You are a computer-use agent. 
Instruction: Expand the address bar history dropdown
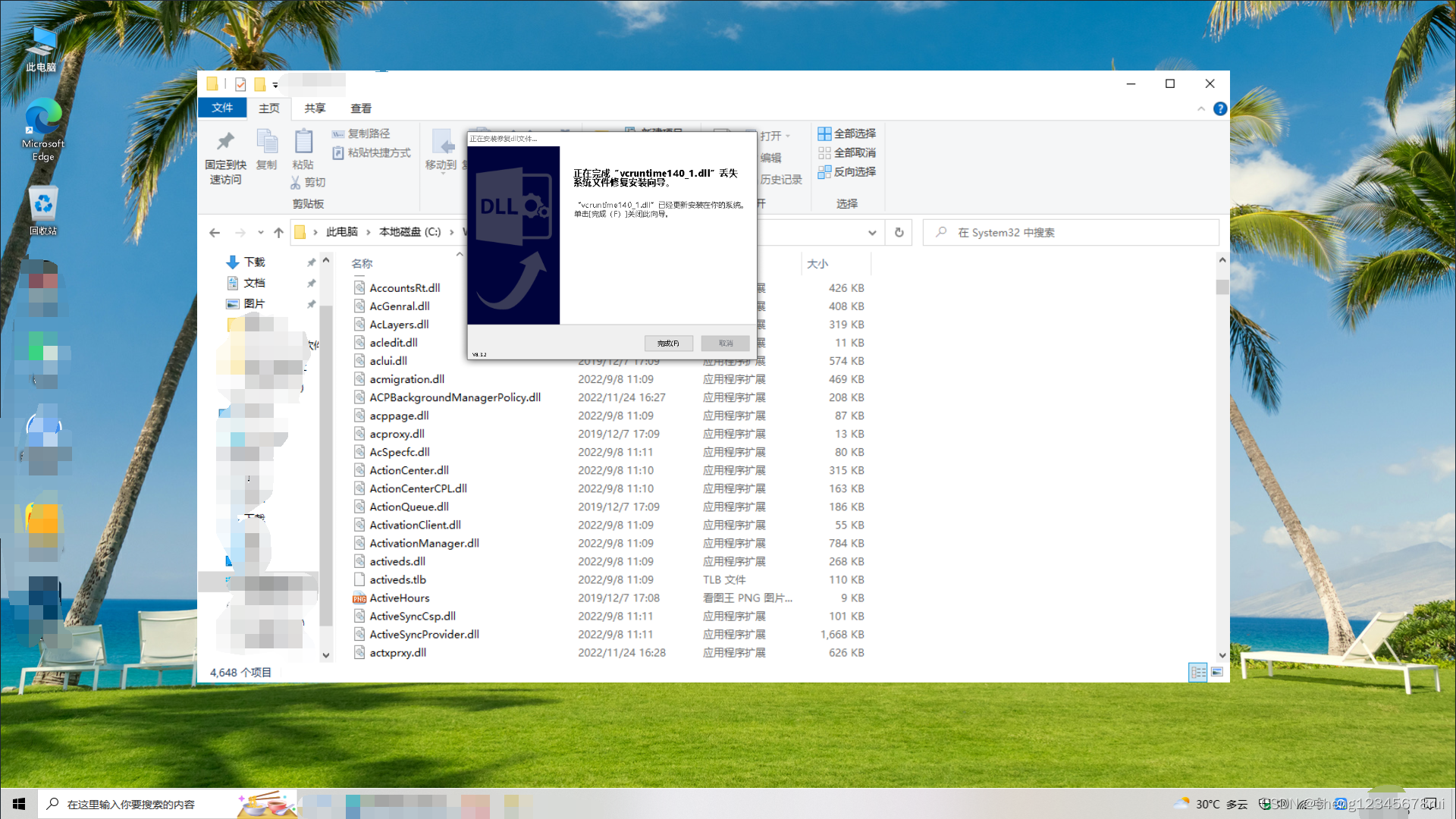(872, 233)
